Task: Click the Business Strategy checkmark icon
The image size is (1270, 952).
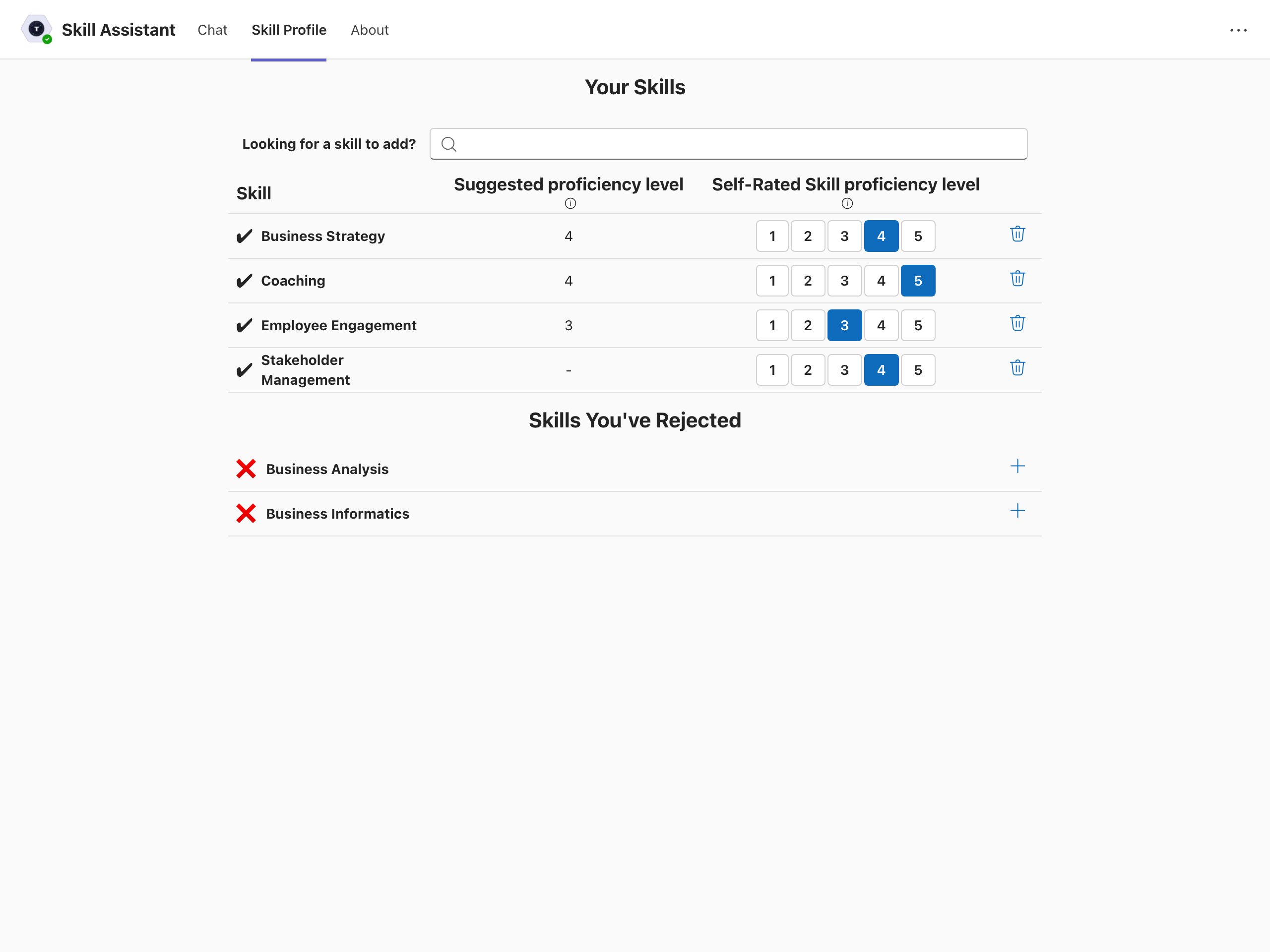Action: point(245,236)
